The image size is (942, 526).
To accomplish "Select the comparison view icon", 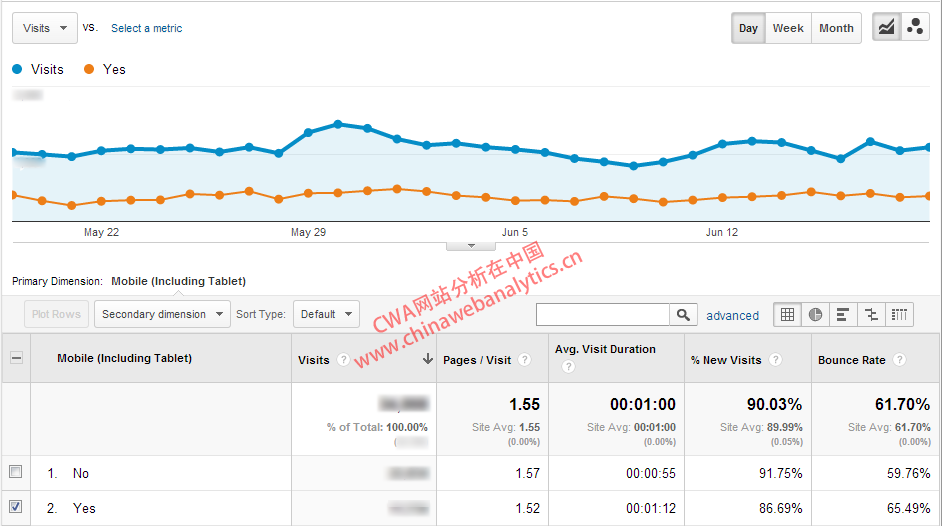I will (871, 315).
